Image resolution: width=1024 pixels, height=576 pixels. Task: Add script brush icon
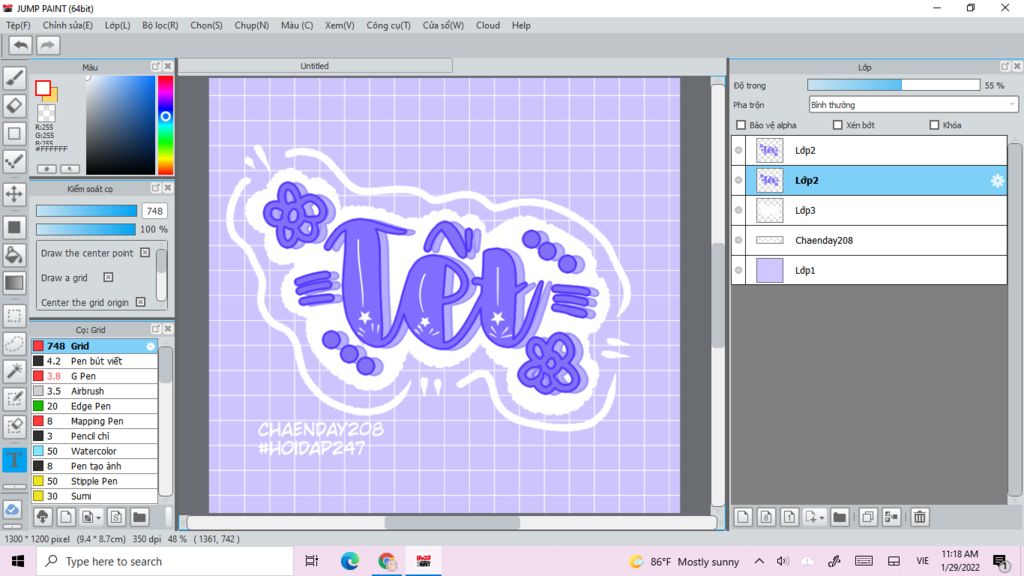pyautogui.click(x=116, y=517)
